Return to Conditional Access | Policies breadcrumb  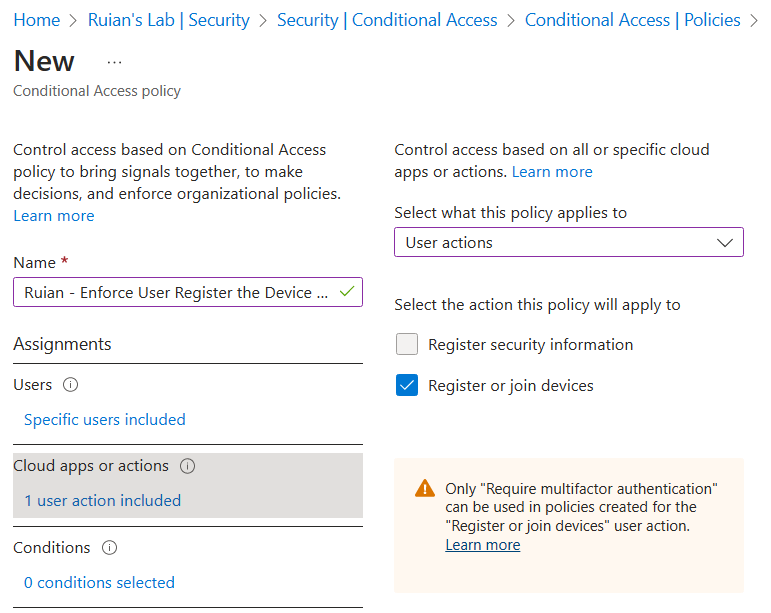[632, 20]
